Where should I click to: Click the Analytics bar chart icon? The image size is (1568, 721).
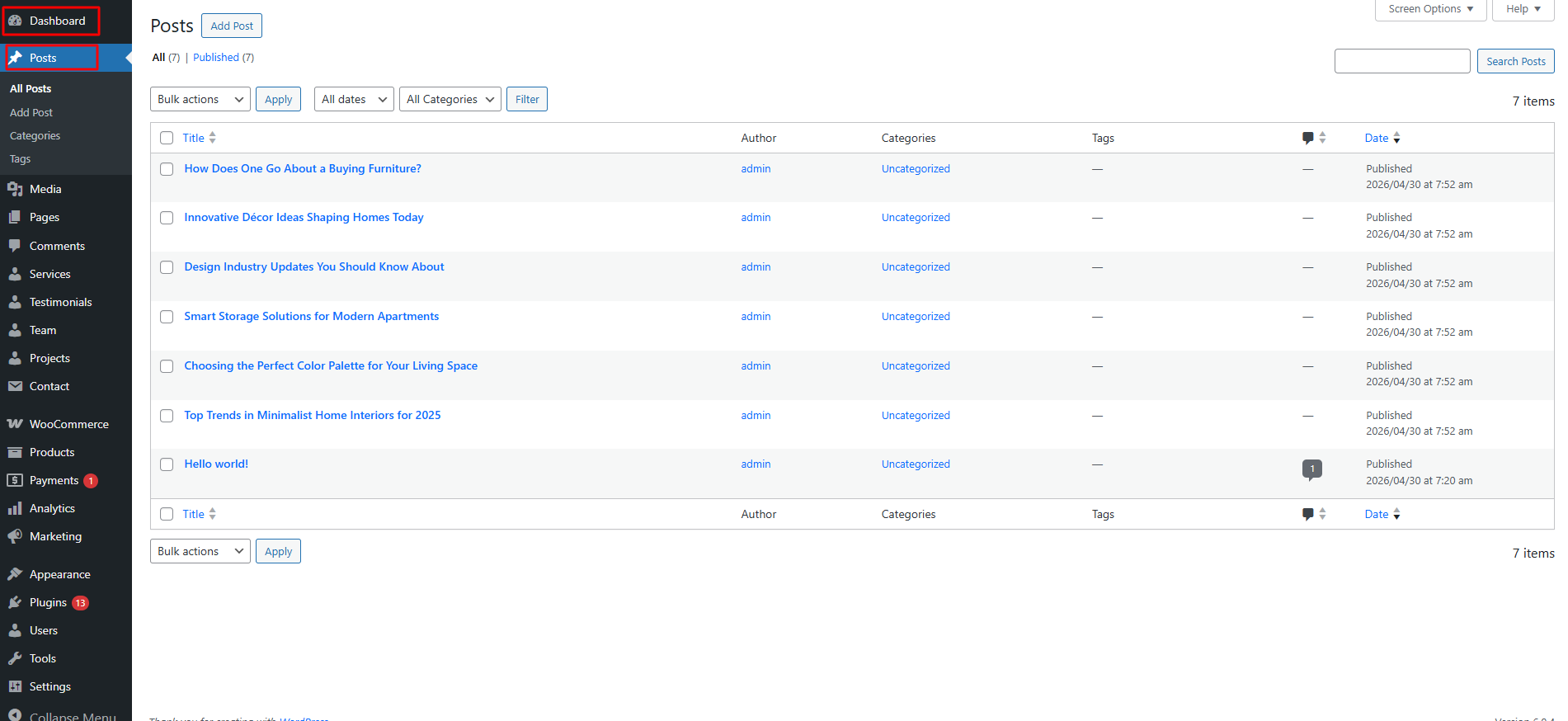15,508
